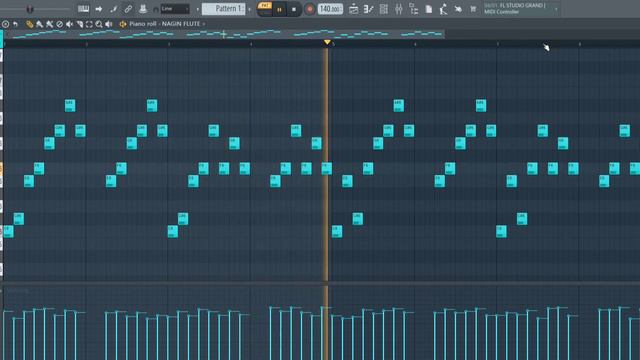Pause playback with the pause button

pyautogui.click(x=280, y=9)
